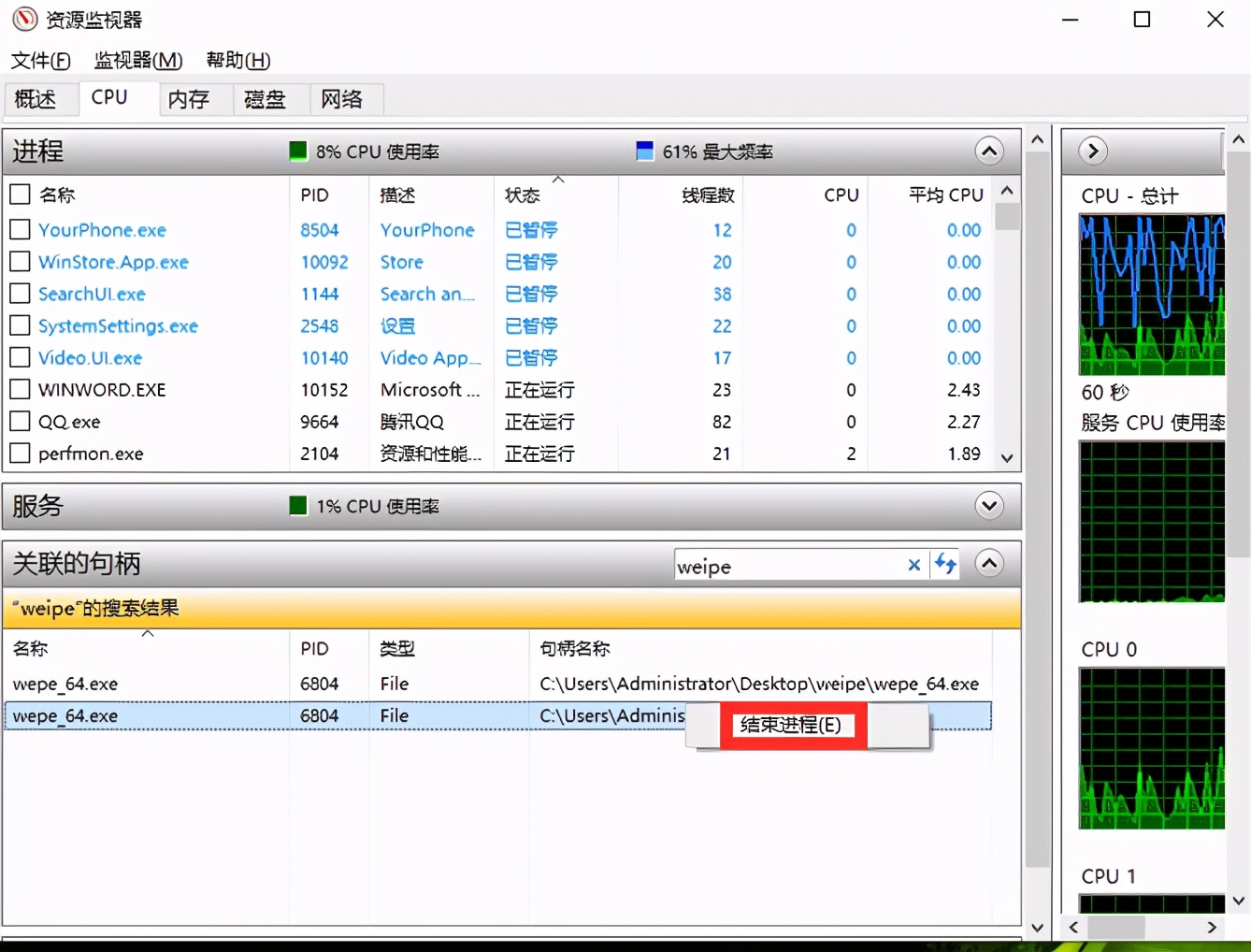This screenshot has height=952, width=1251.
Task: Collapse the 进程 section with its chevron
Action: click(988, 151)
